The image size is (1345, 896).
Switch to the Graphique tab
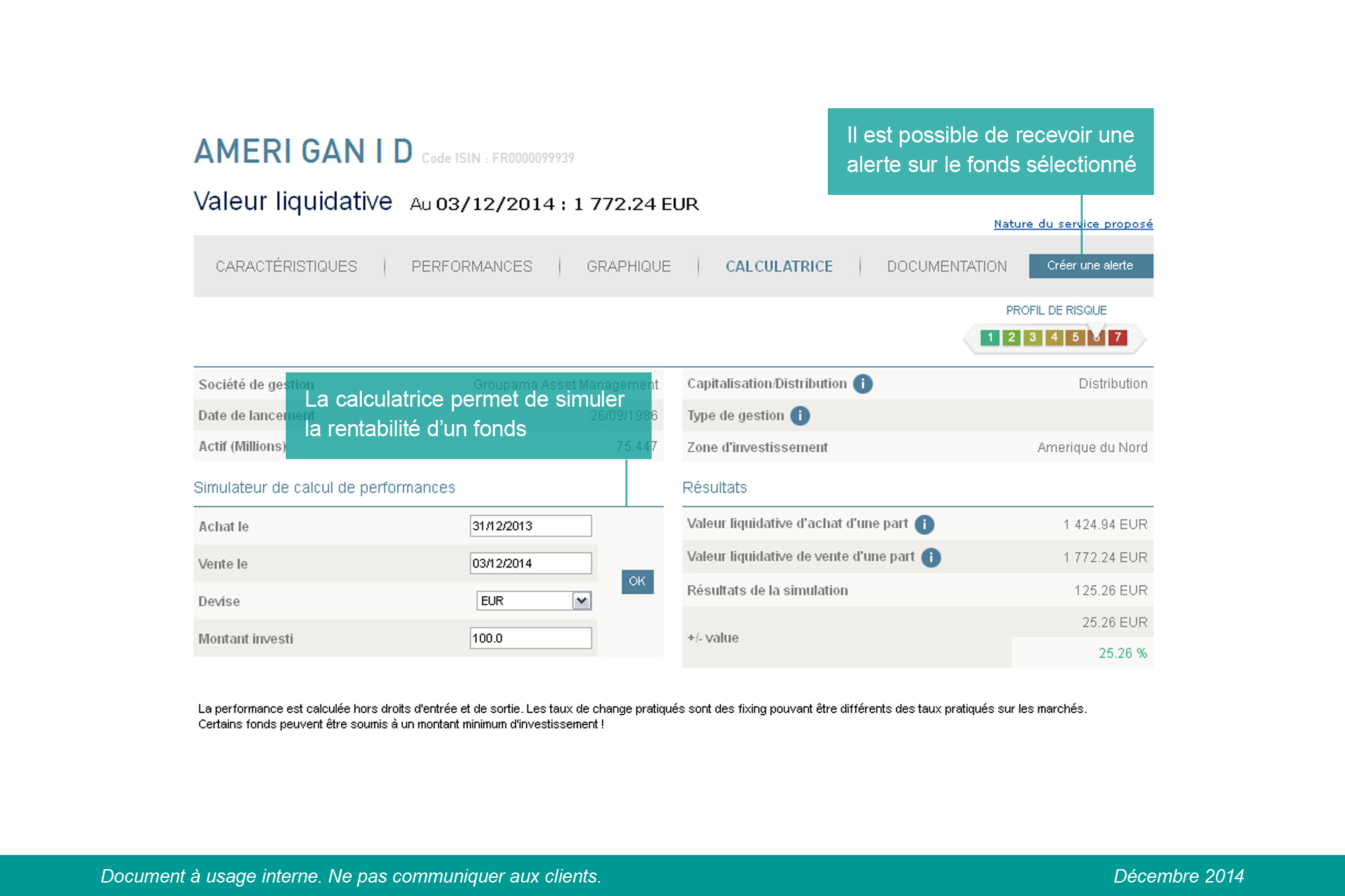point(628,266)
